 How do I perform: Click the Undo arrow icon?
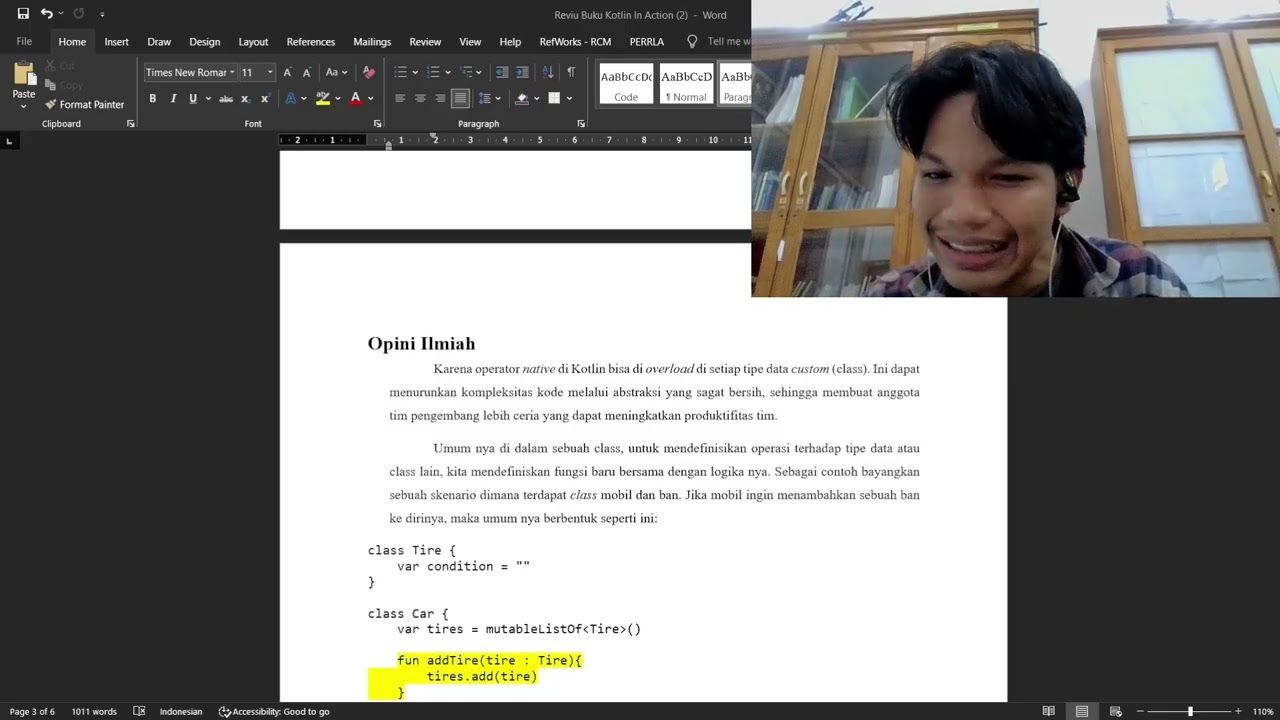(46, 14)
